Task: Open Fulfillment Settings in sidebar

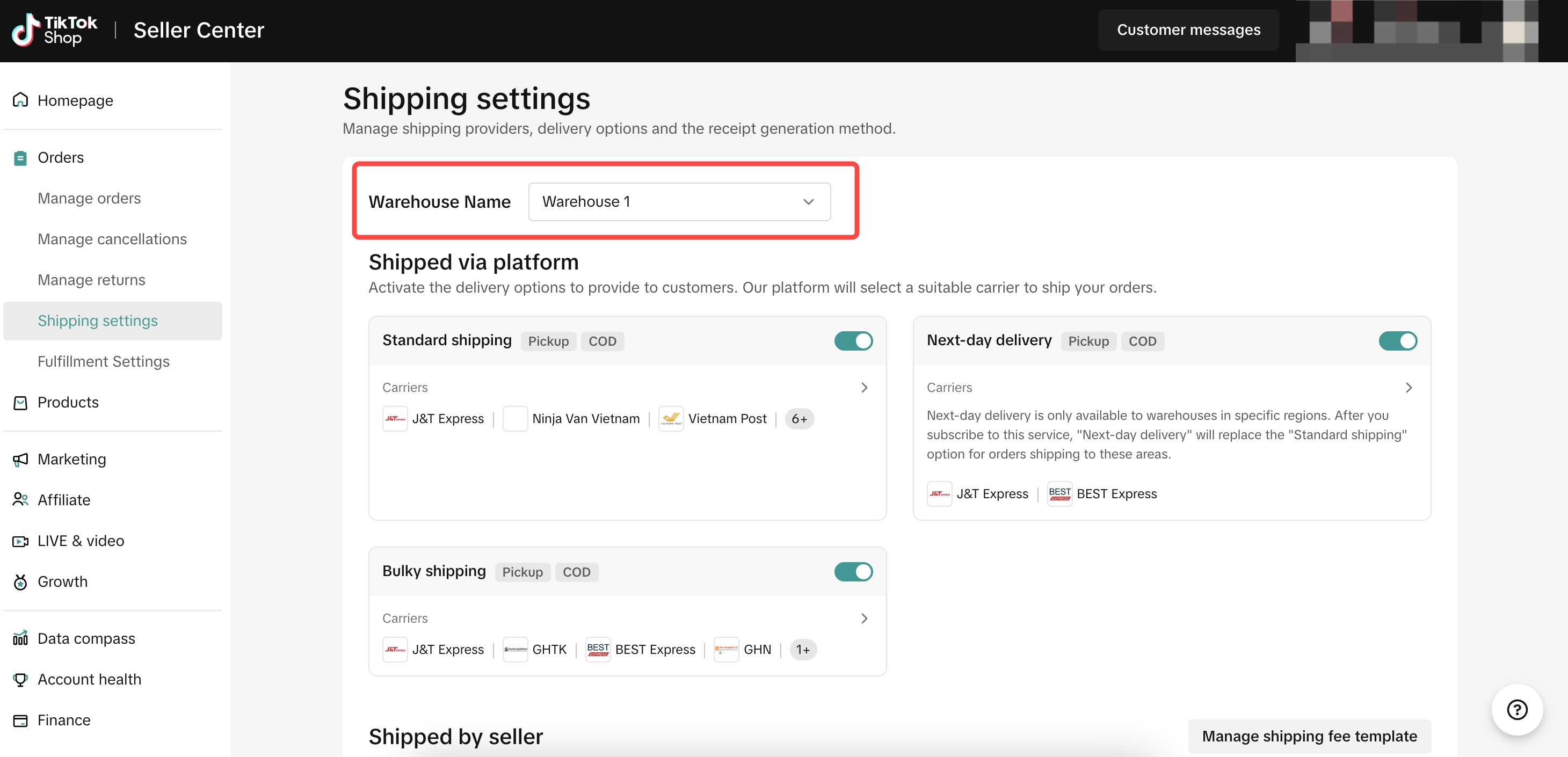Action: (x=104, y=361)
